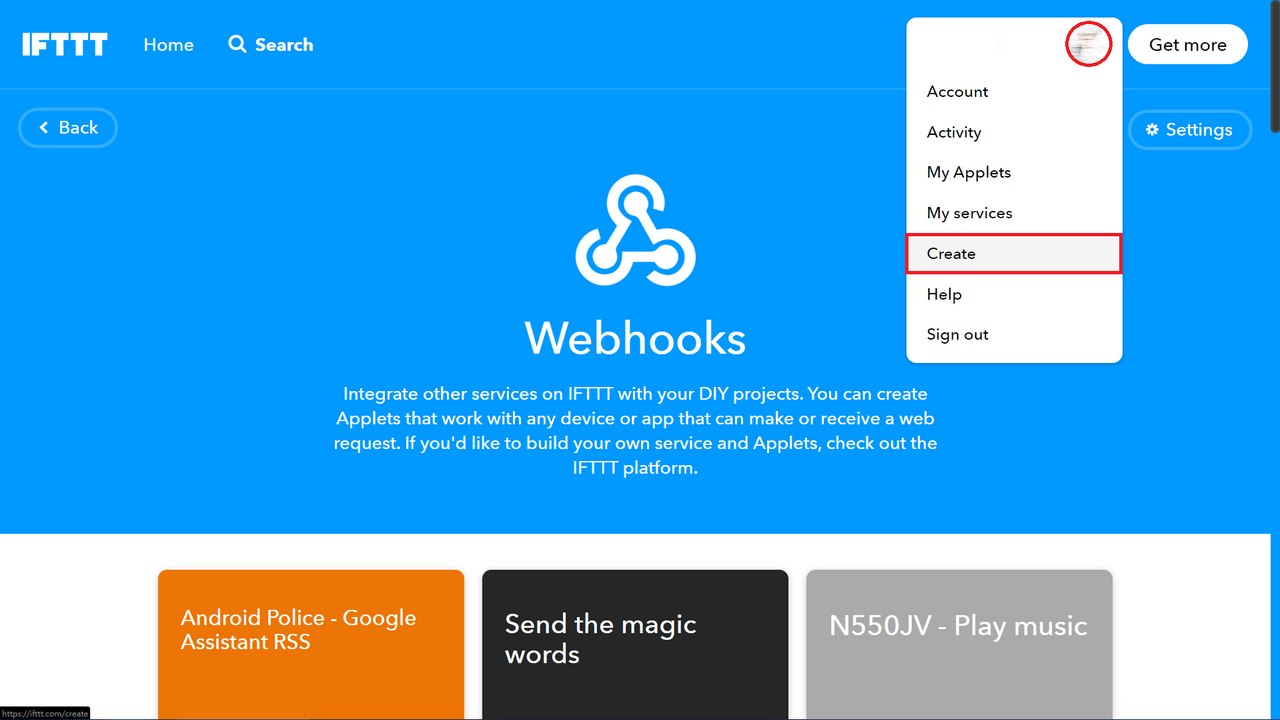Open the N550JV Play music applet
The image size is (1280, 720).
[x=959, y=645]
